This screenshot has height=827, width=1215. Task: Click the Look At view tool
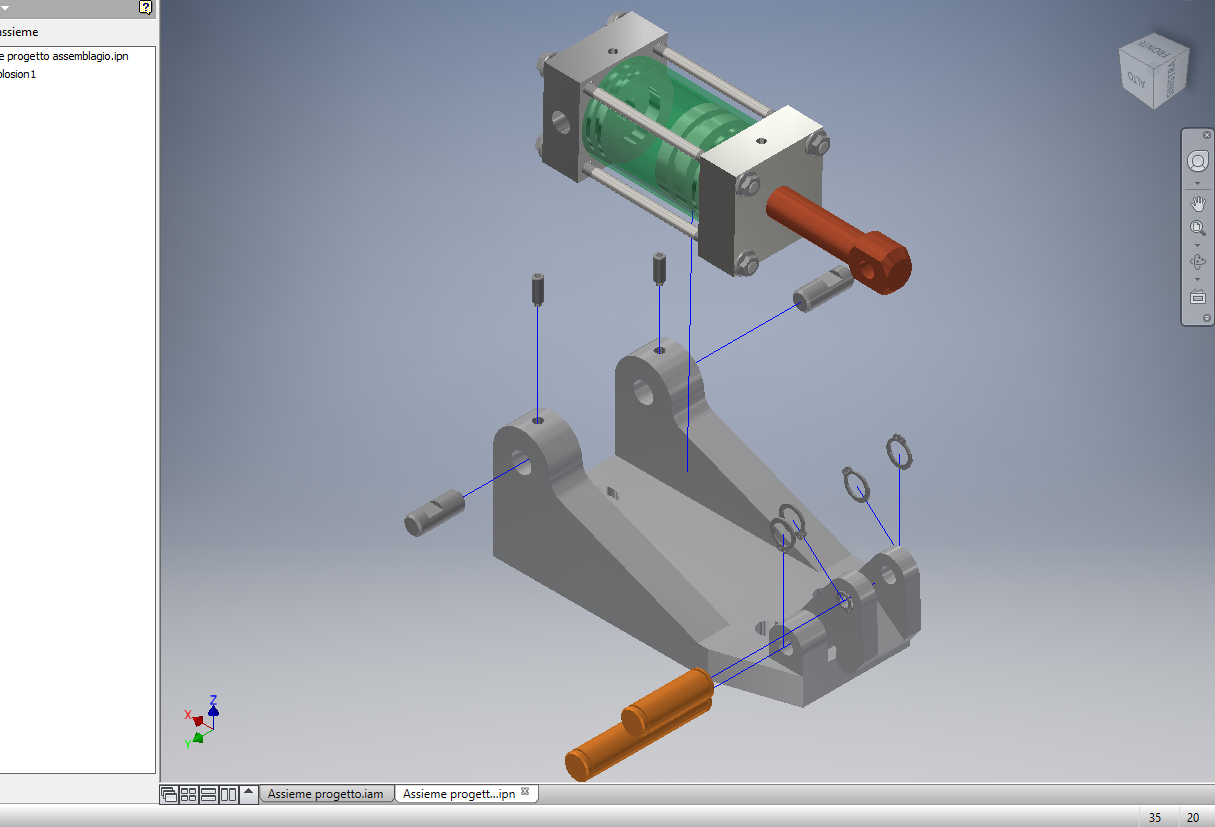click(x=1197, y=296)
